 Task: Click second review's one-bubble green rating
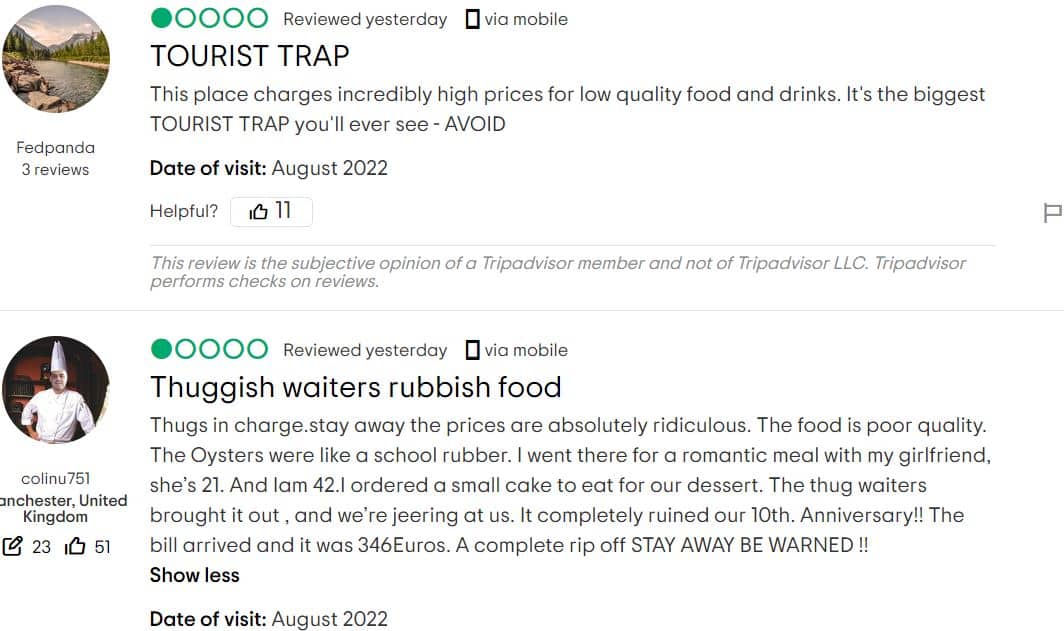[209, 349]
